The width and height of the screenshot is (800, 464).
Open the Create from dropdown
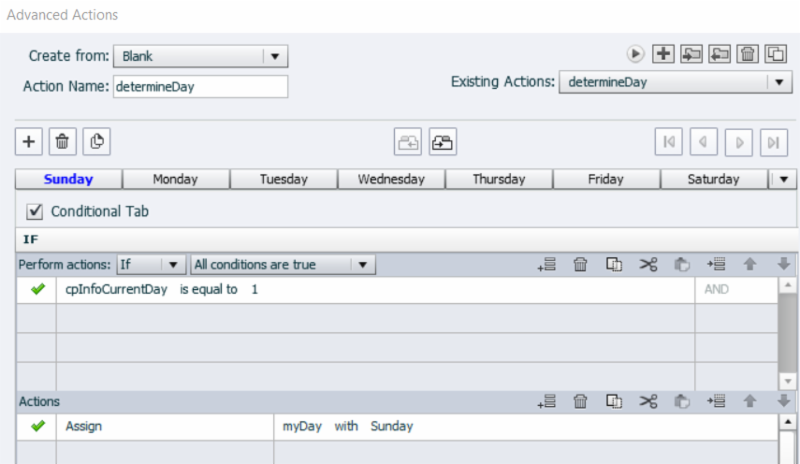tap(275, 56)
